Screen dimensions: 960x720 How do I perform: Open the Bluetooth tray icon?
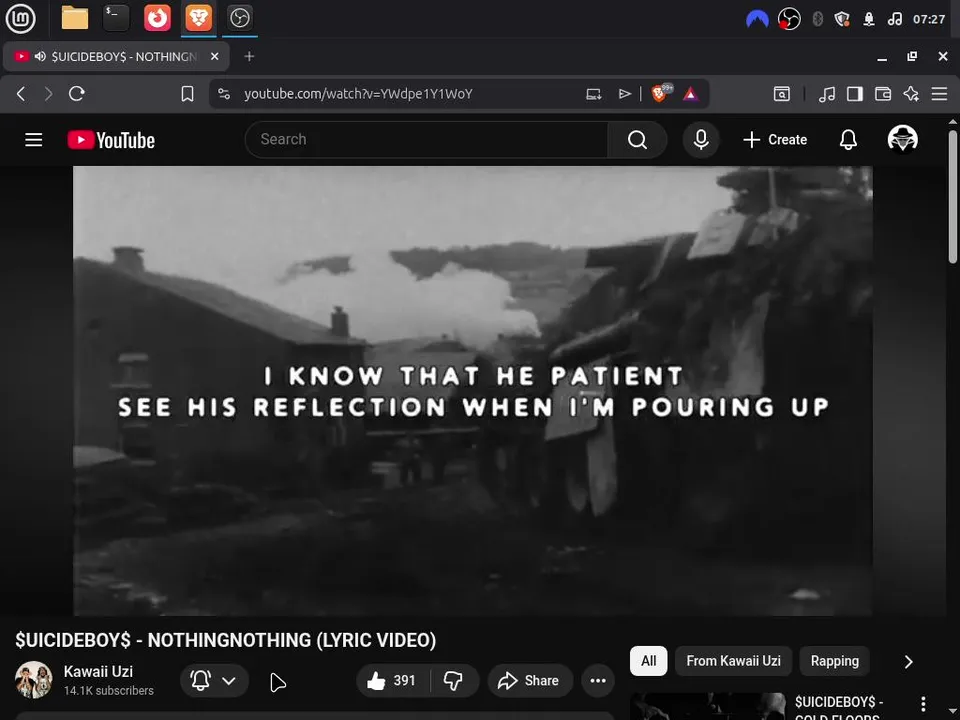pos(817,19)
